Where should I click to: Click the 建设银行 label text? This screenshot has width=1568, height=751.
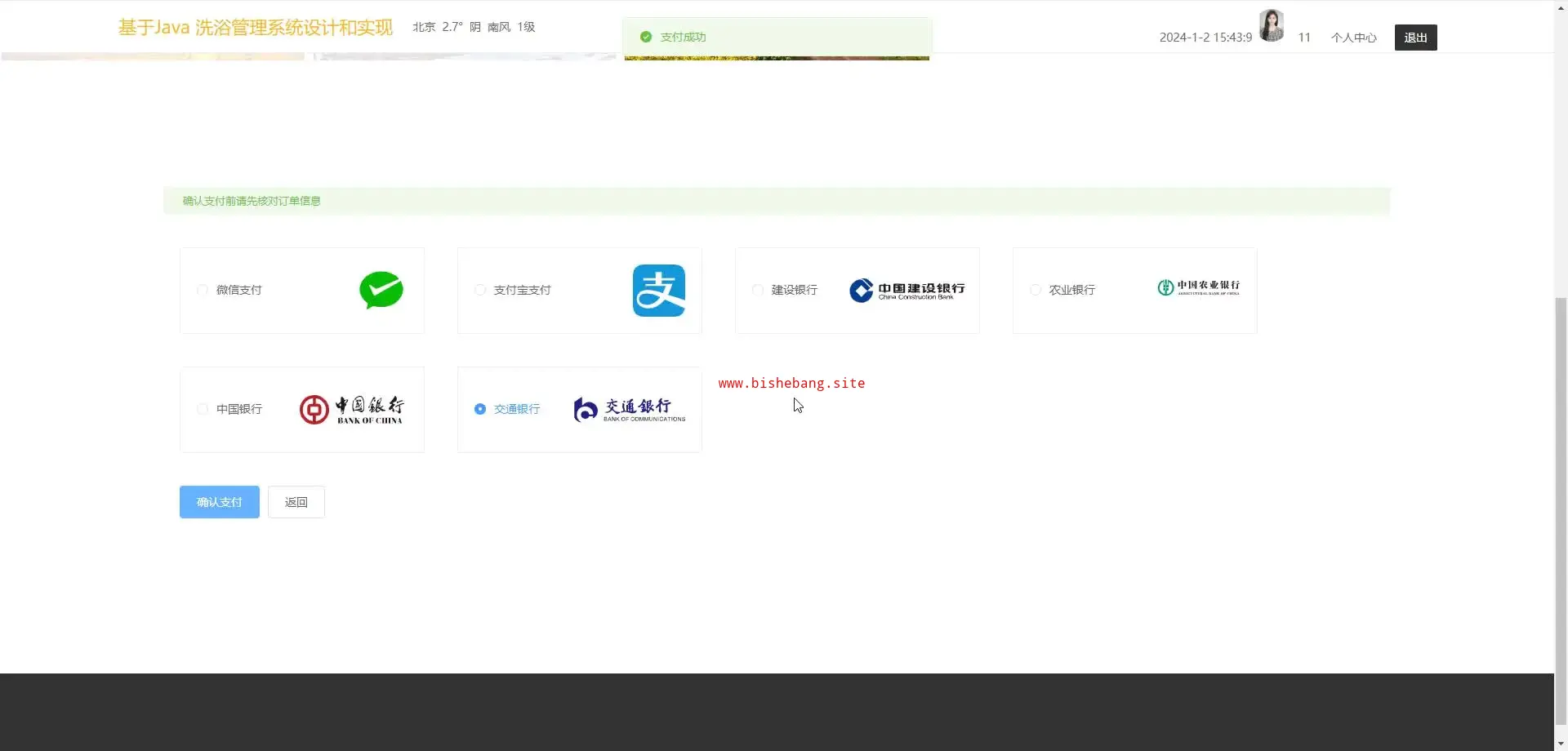[x=795, y=290]
